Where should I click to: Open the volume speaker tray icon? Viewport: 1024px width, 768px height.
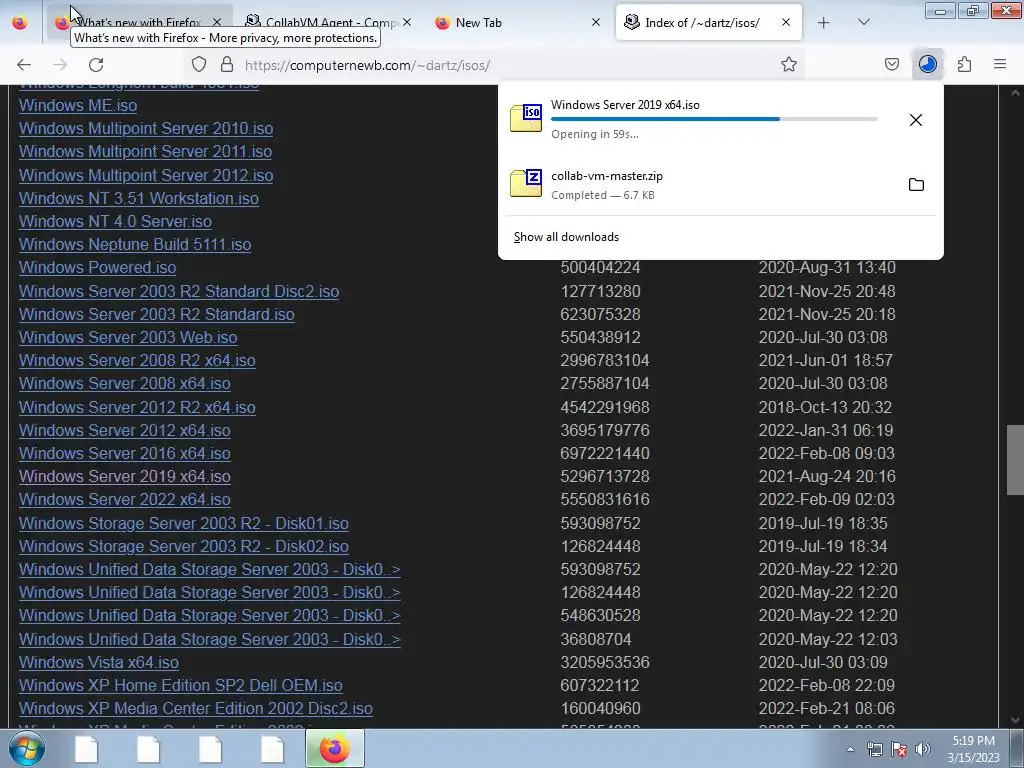(x=923, y=749)
